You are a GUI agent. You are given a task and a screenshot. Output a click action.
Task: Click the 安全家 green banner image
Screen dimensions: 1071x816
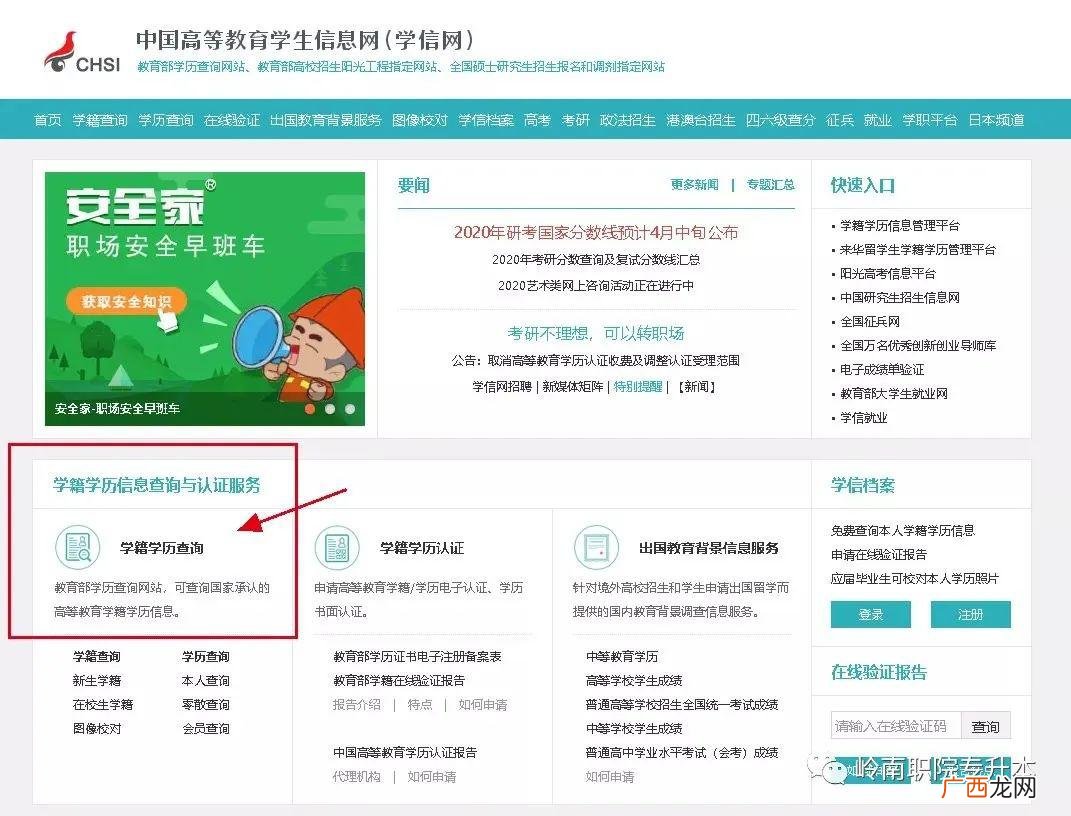pyautogui.click(x=205, y=298)
